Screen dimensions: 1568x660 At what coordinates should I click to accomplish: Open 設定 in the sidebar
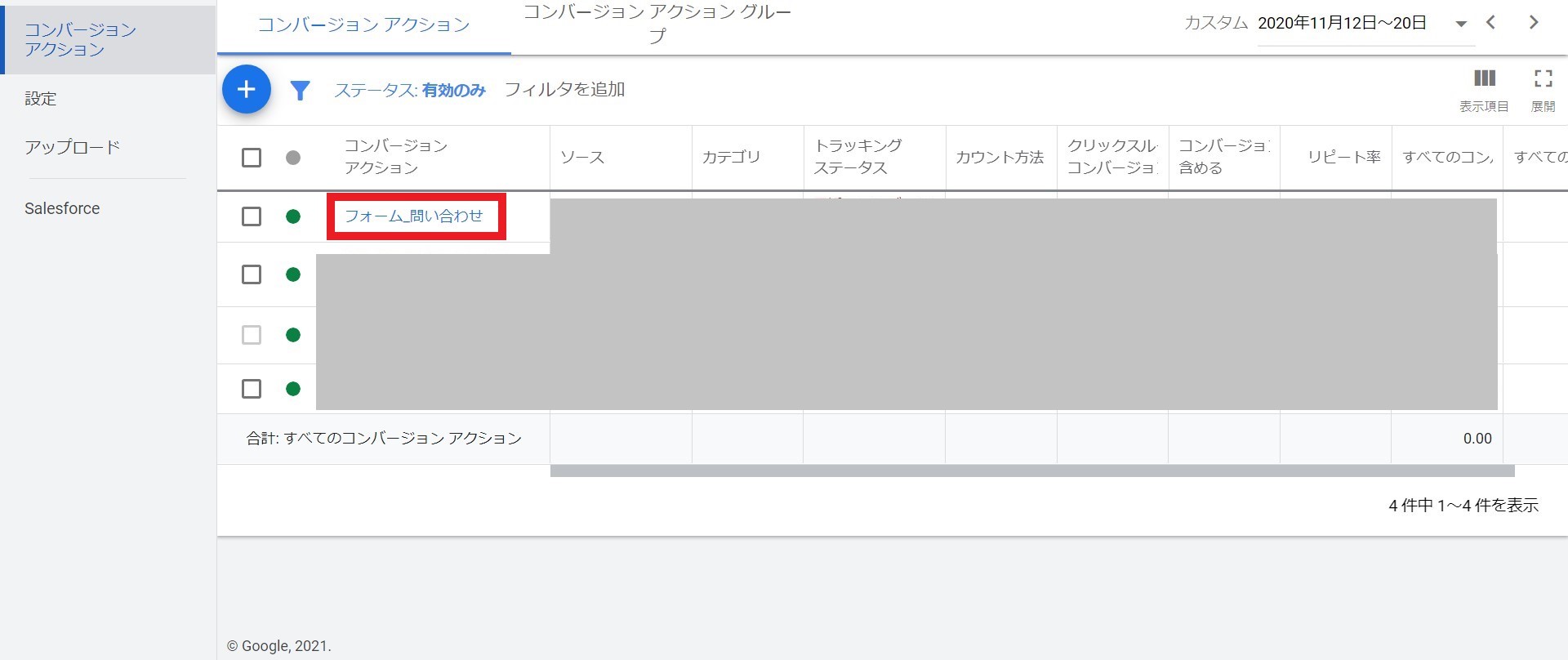[41, 99]
